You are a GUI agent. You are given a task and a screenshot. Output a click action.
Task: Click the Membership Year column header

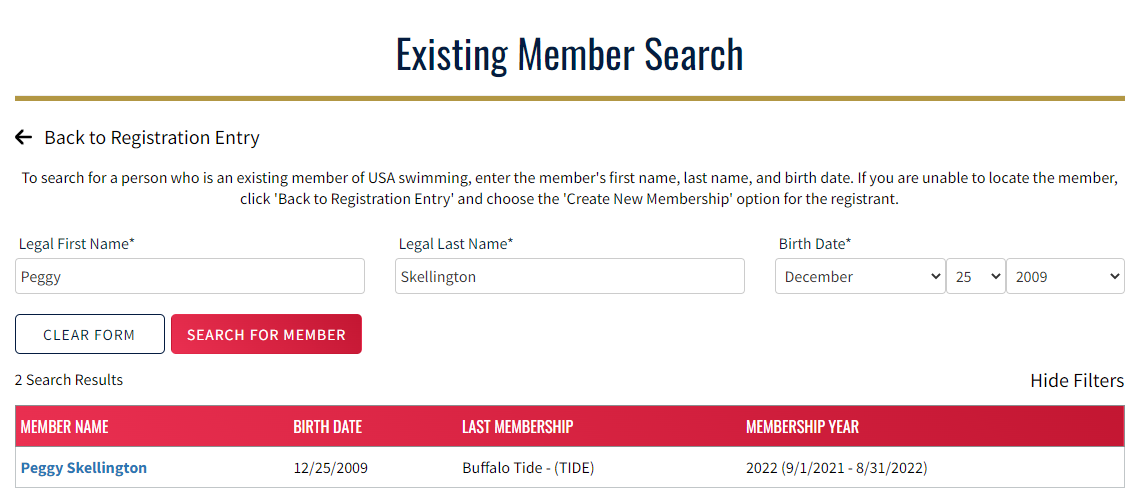802,427
